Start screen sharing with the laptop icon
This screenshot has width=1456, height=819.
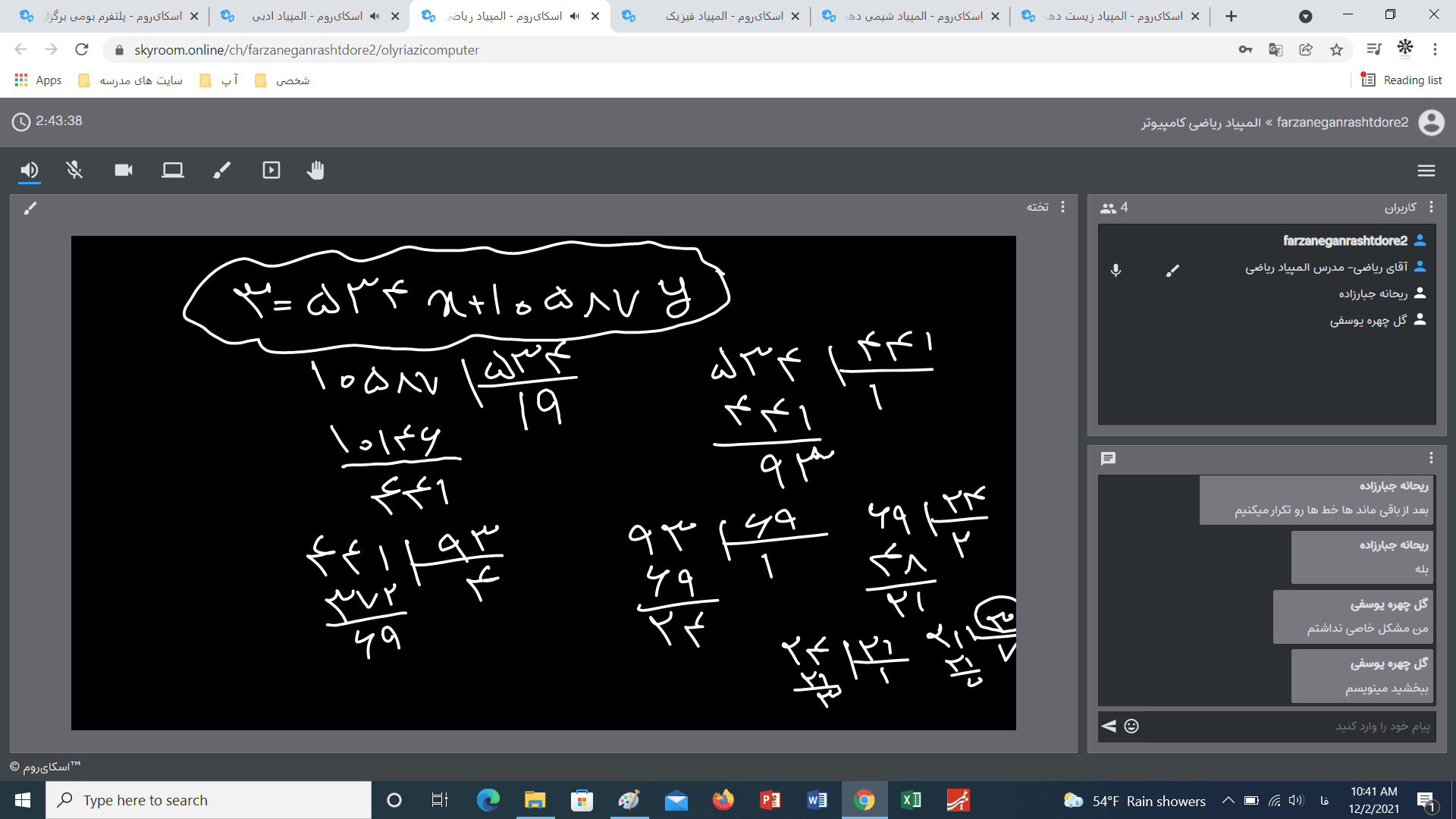click(x=173, y=170)
